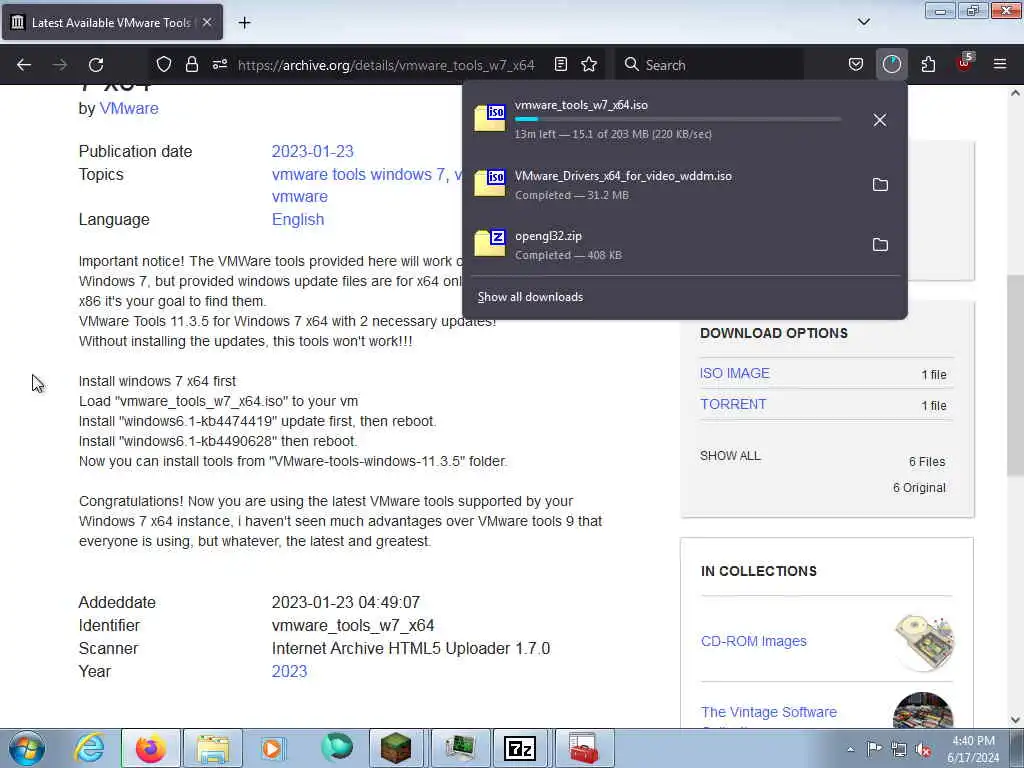Cancel the vmware_tools_w7_x64.iso download
1024x768 pixels.
[x=880, y=120]
